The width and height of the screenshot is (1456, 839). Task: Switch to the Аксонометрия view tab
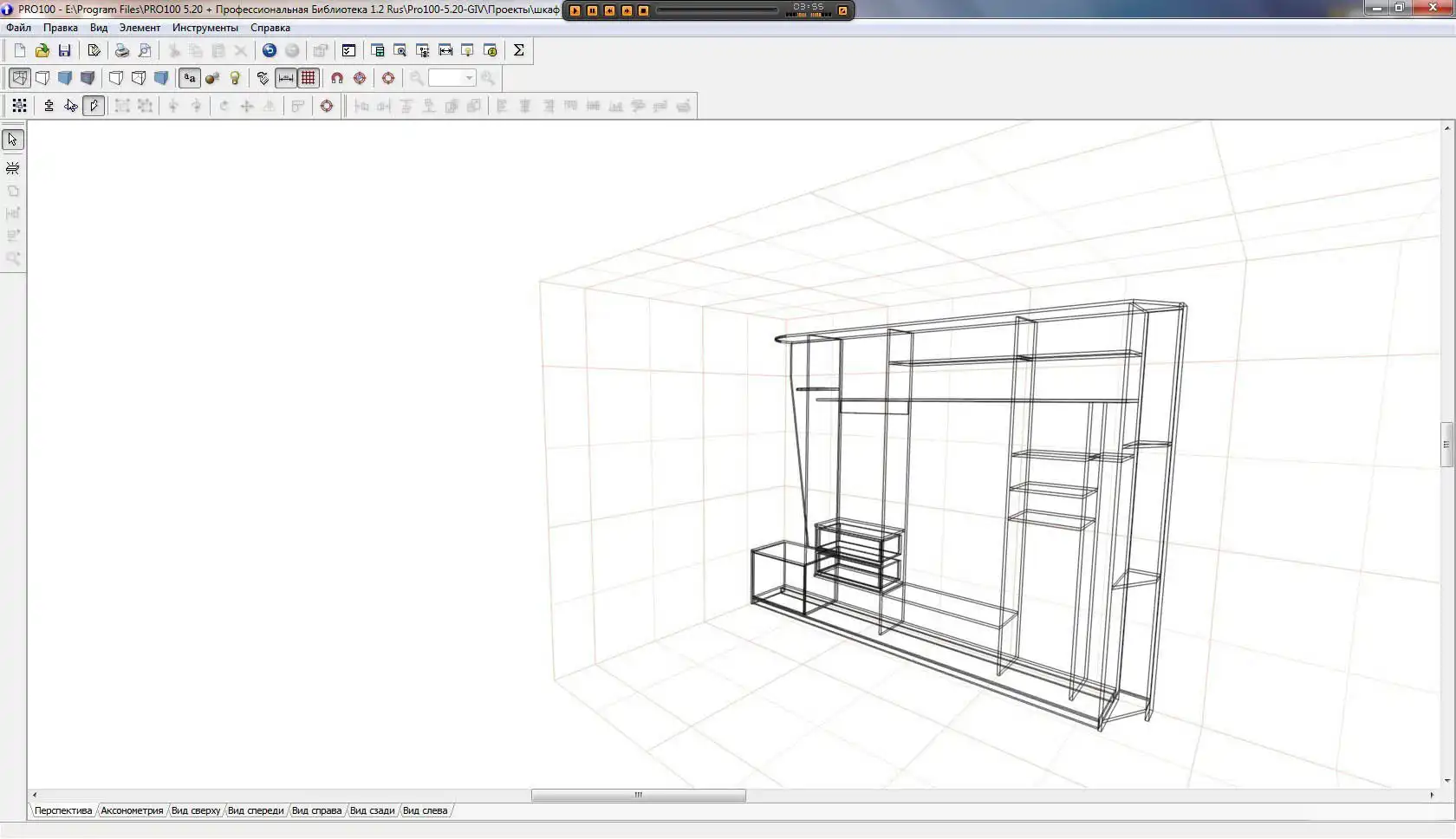(x=132, y=810)
